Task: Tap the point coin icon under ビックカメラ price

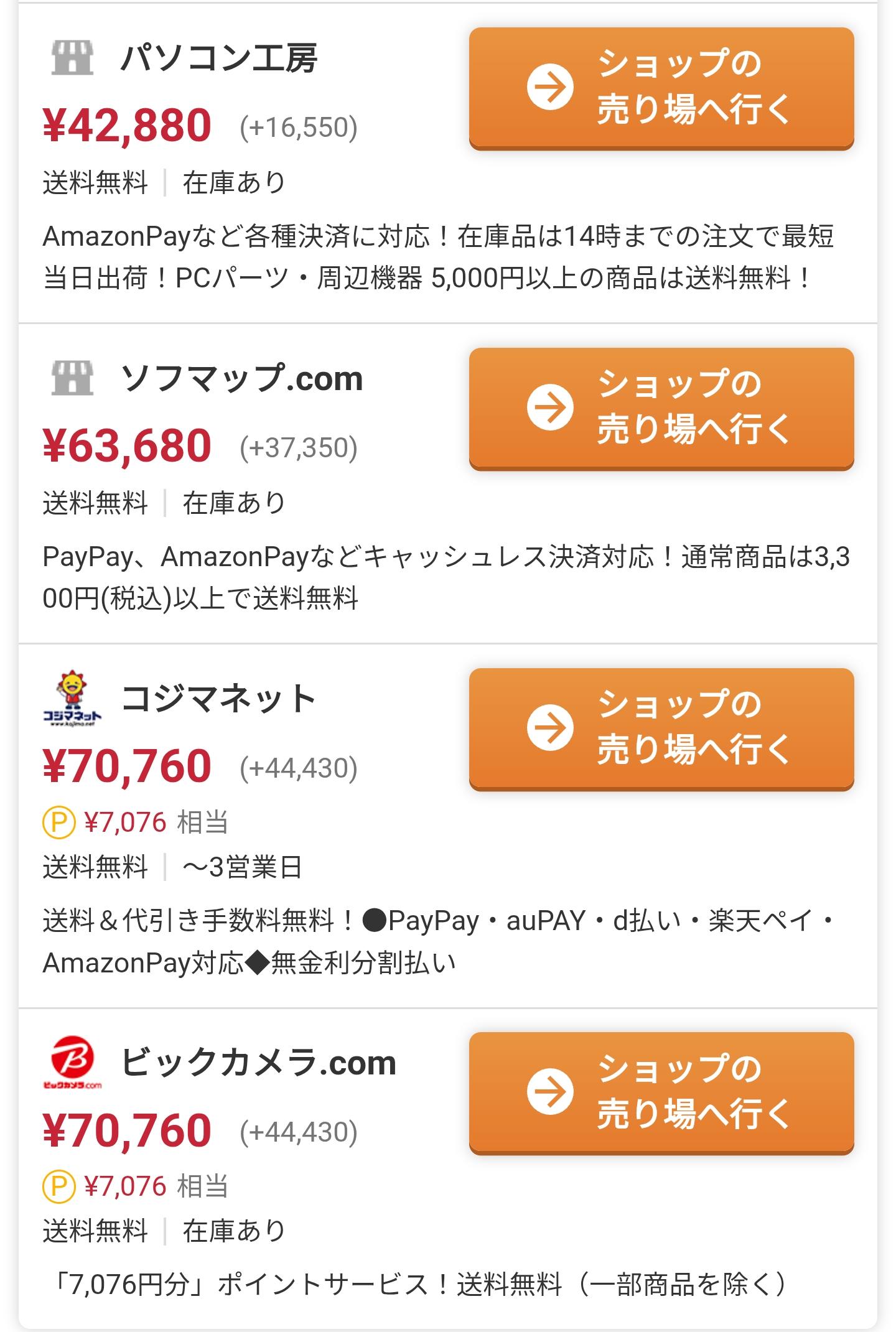Action: click(58, 1186)
